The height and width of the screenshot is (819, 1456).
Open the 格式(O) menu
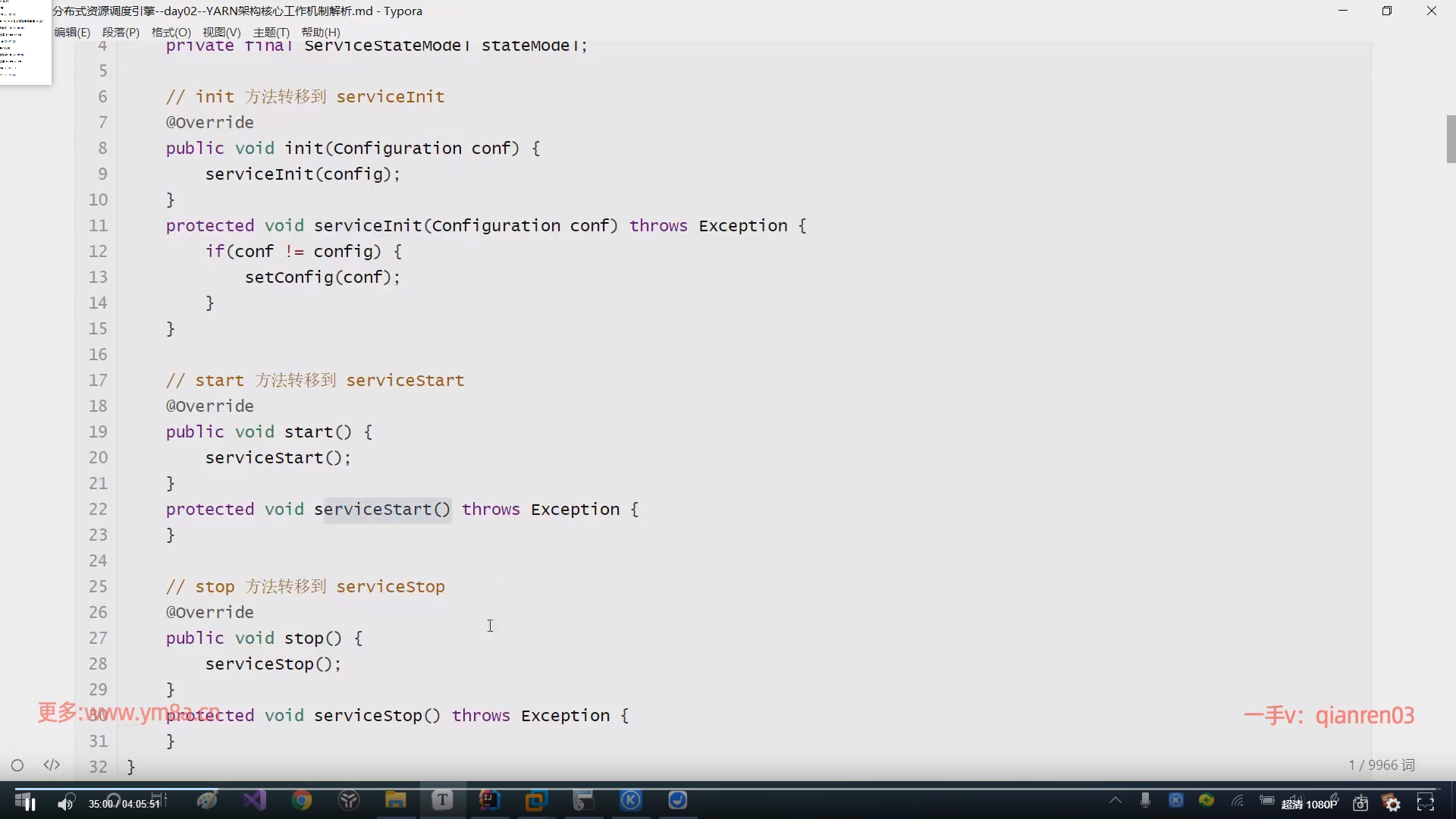[x=171, y=33]
